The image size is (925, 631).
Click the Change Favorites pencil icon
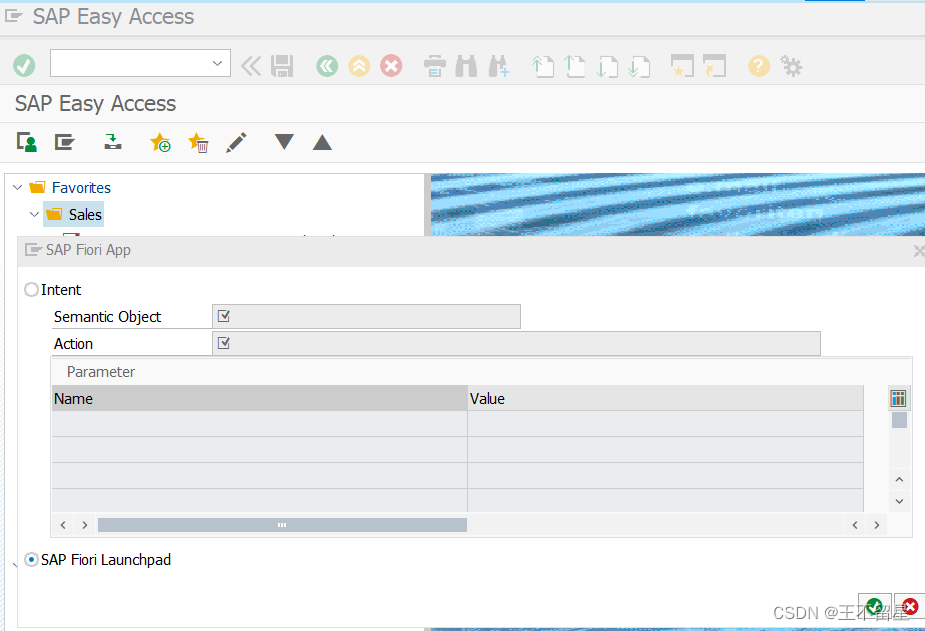tap(236, 142)
